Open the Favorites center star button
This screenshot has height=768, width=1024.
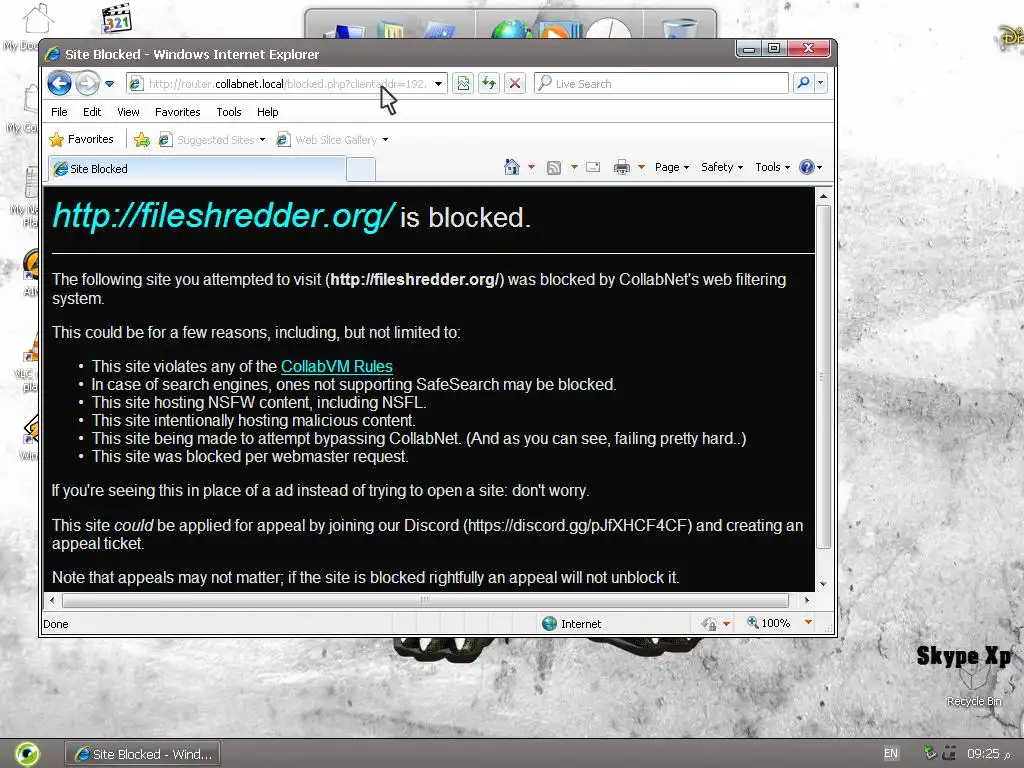tap(82, 139)
